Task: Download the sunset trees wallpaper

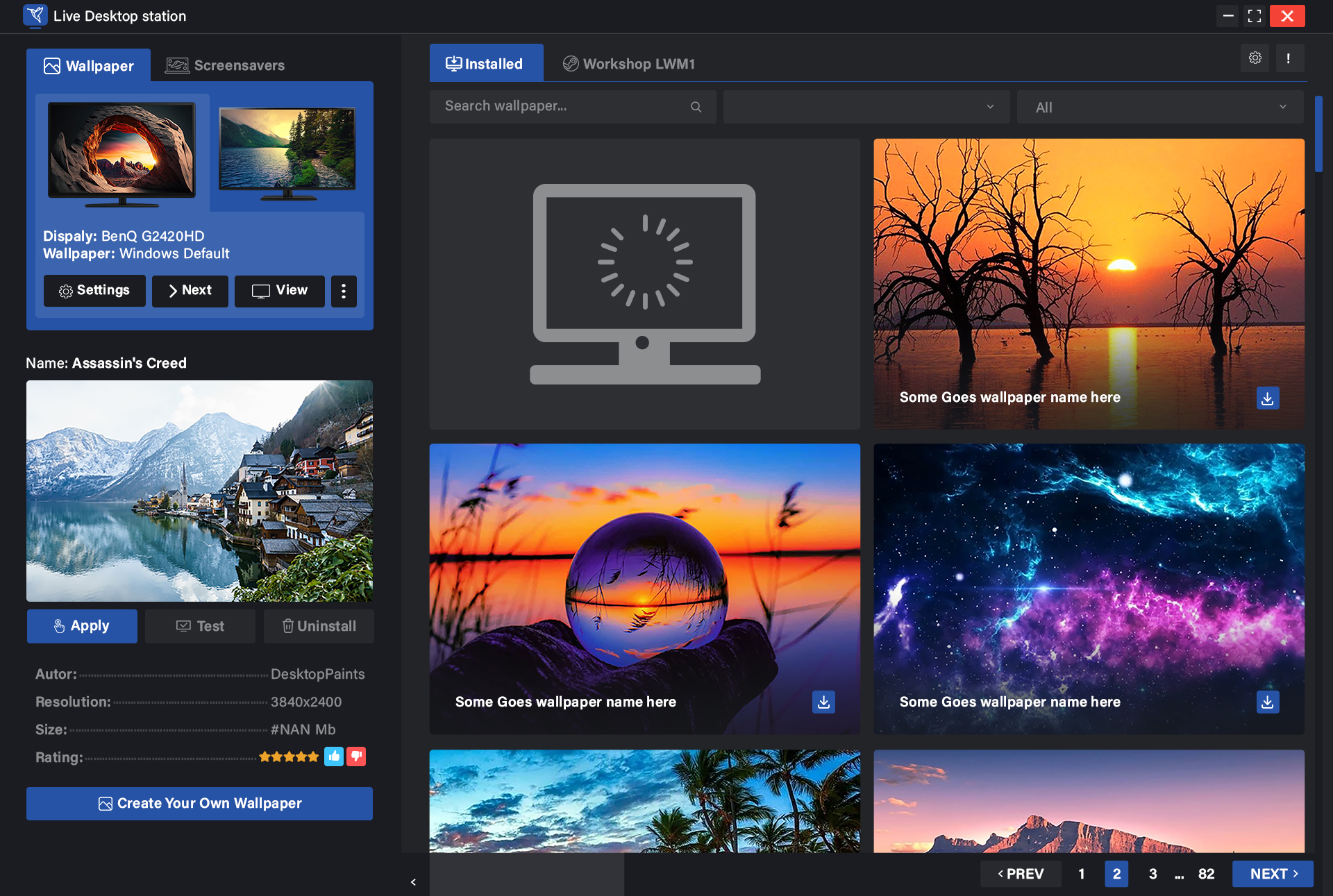Action: pos(1268,398)
